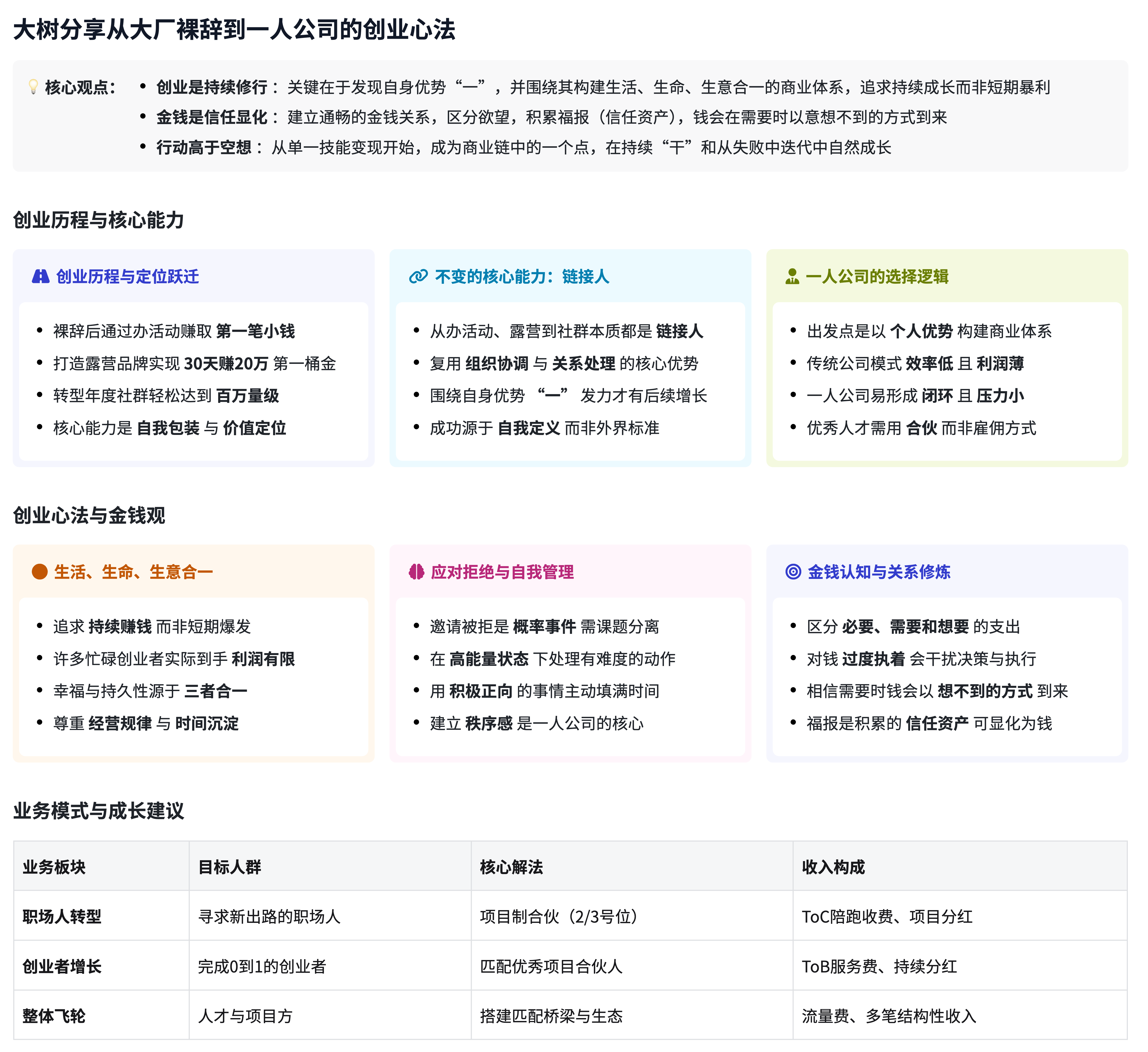Screen dimensions: 1148x1052
Task: Select the 创业心法与金钱观 section heading
Action: tap(89, 516)
